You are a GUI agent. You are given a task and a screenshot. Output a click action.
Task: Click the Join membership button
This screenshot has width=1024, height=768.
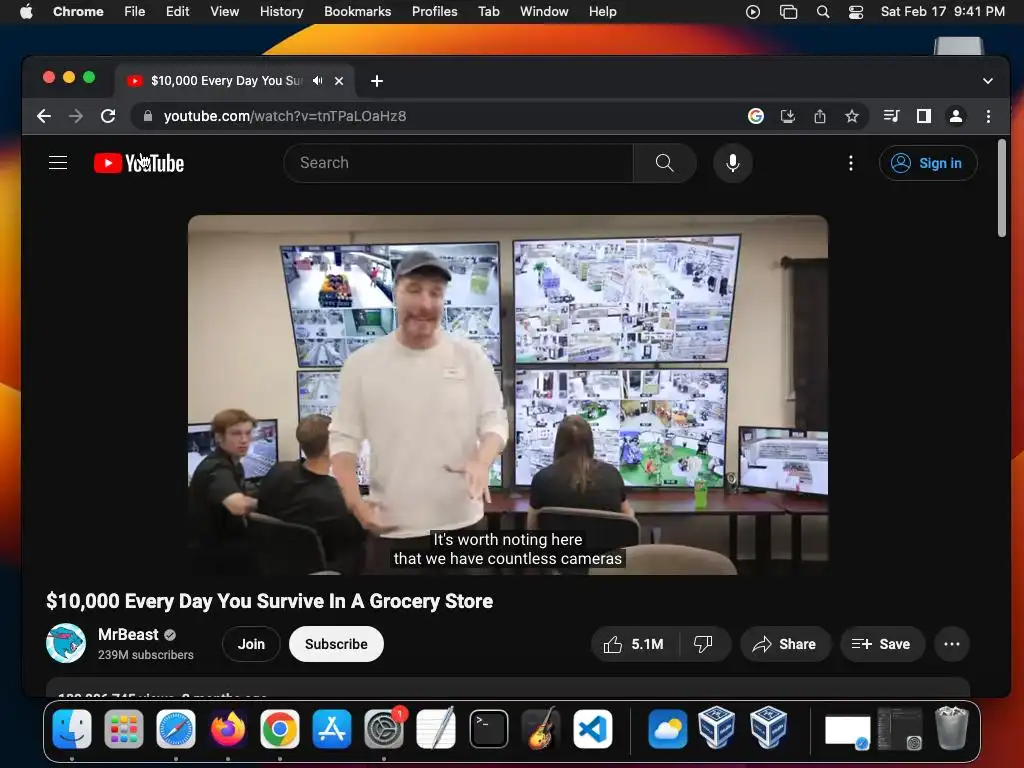[x=251, y=644]
